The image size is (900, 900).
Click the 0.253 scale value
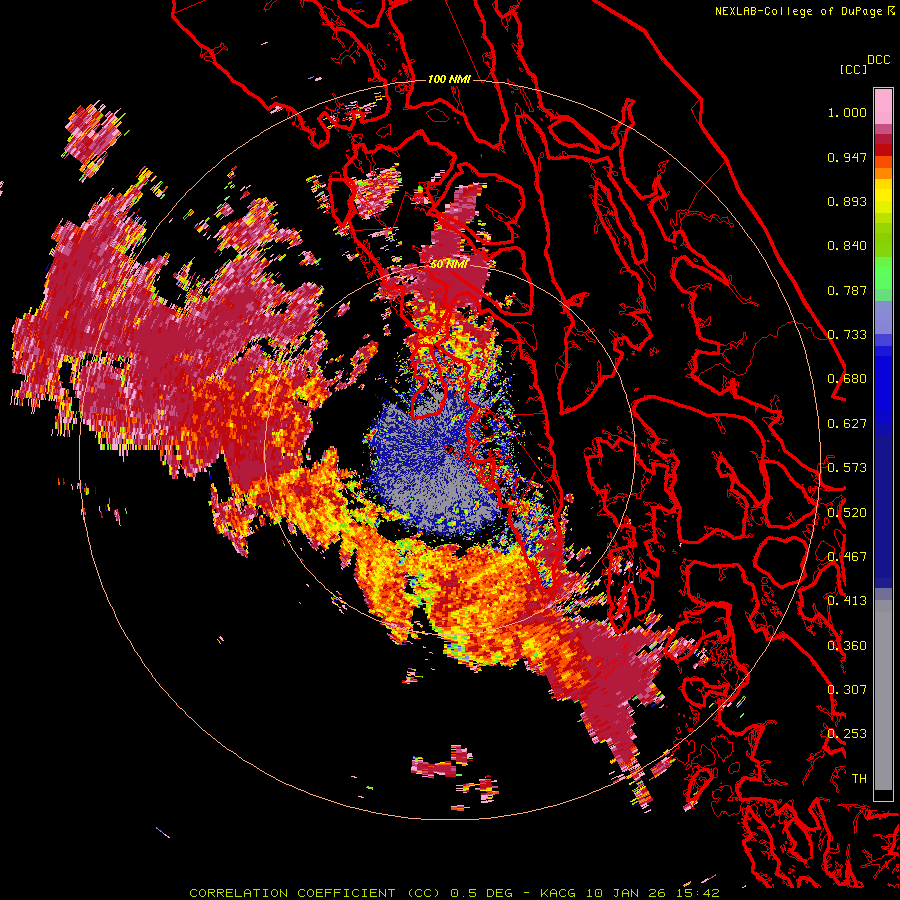(847, 734)
